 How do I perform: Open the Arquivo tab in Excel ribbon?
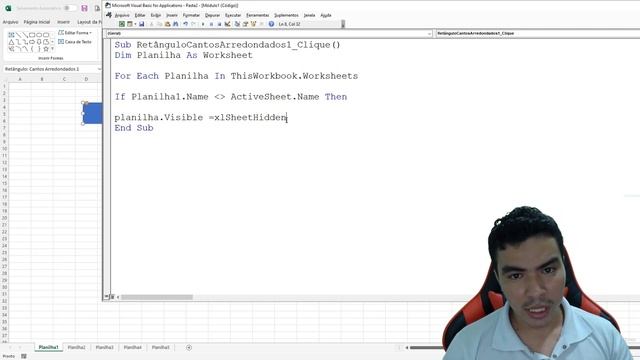(x=10, y=22)
